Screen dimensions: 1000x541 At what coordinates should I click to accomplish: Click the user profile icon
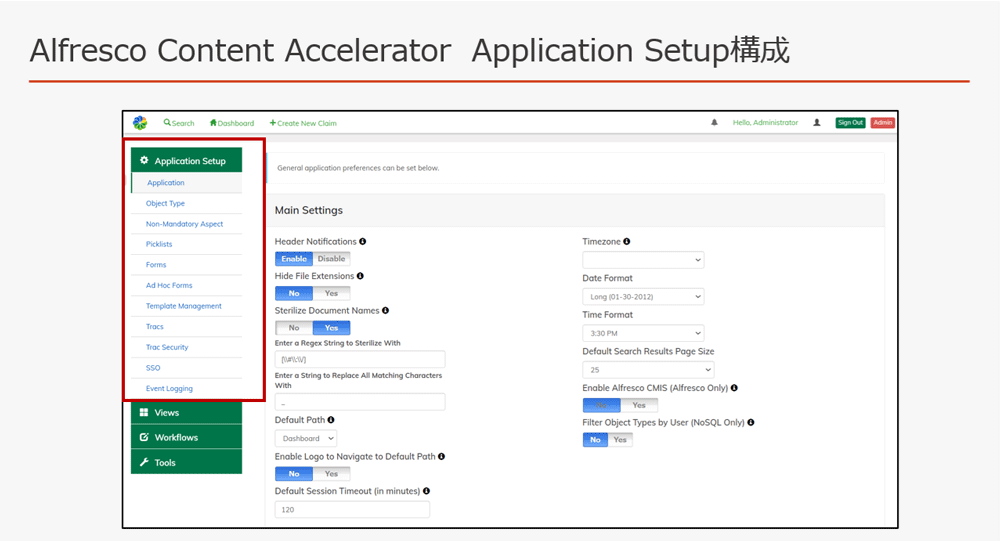click(x=816, y=122)
